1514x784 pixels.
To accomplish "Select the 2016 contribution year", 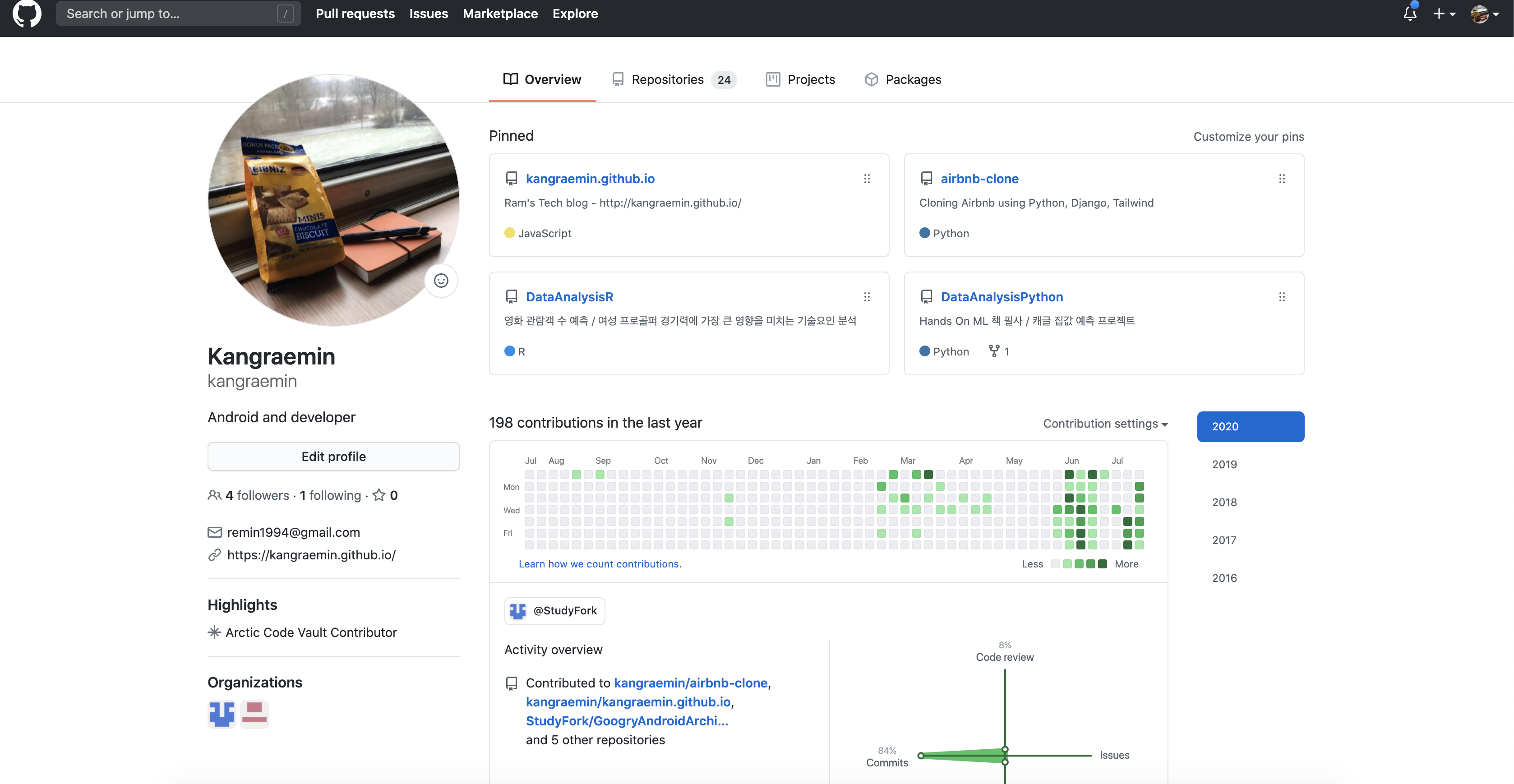I will click(1224, 578).
